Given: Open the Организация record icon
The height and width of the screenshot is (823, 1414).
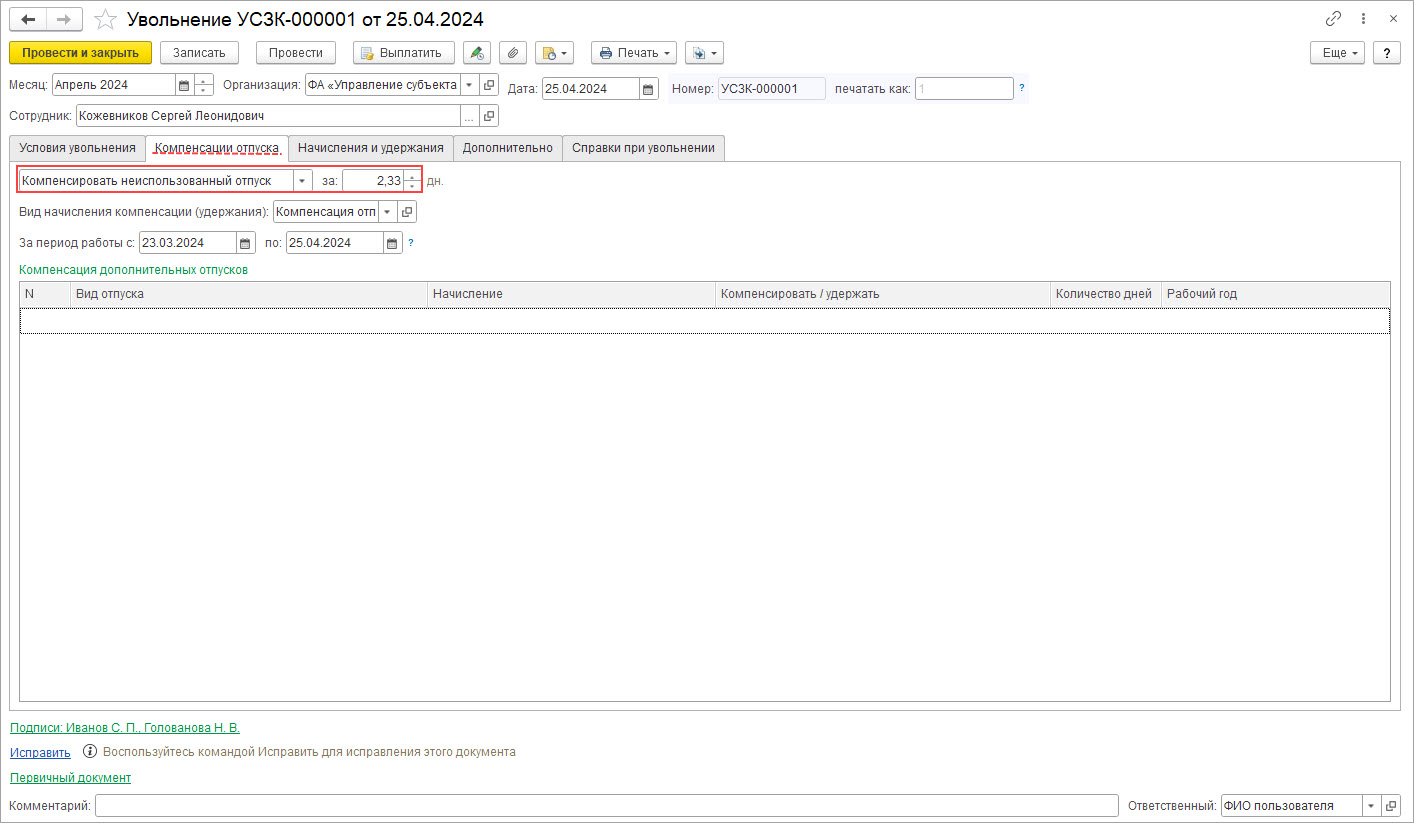Looking at the screenshot, I should (489, 85).
